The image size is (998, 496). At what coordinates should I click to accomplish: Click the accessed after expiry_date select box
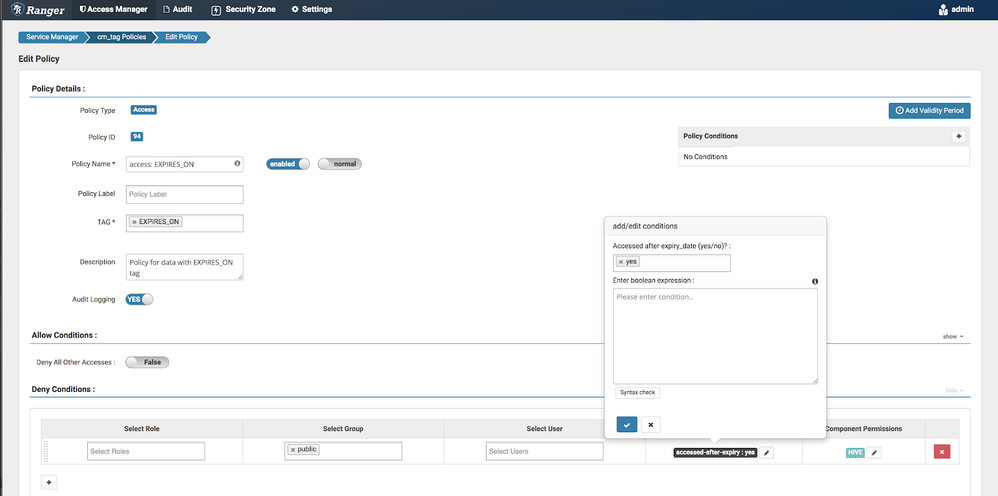point(671,262)
